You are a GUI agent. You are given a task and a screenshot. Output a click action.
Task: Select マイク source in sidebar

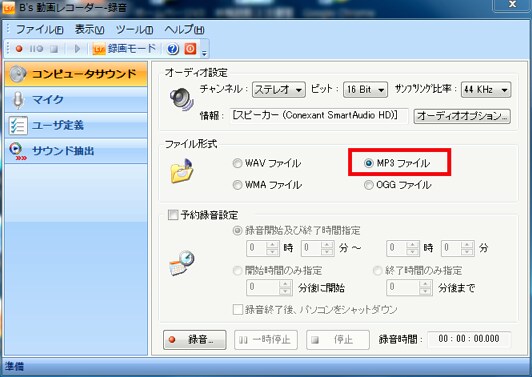coord(76,100)
